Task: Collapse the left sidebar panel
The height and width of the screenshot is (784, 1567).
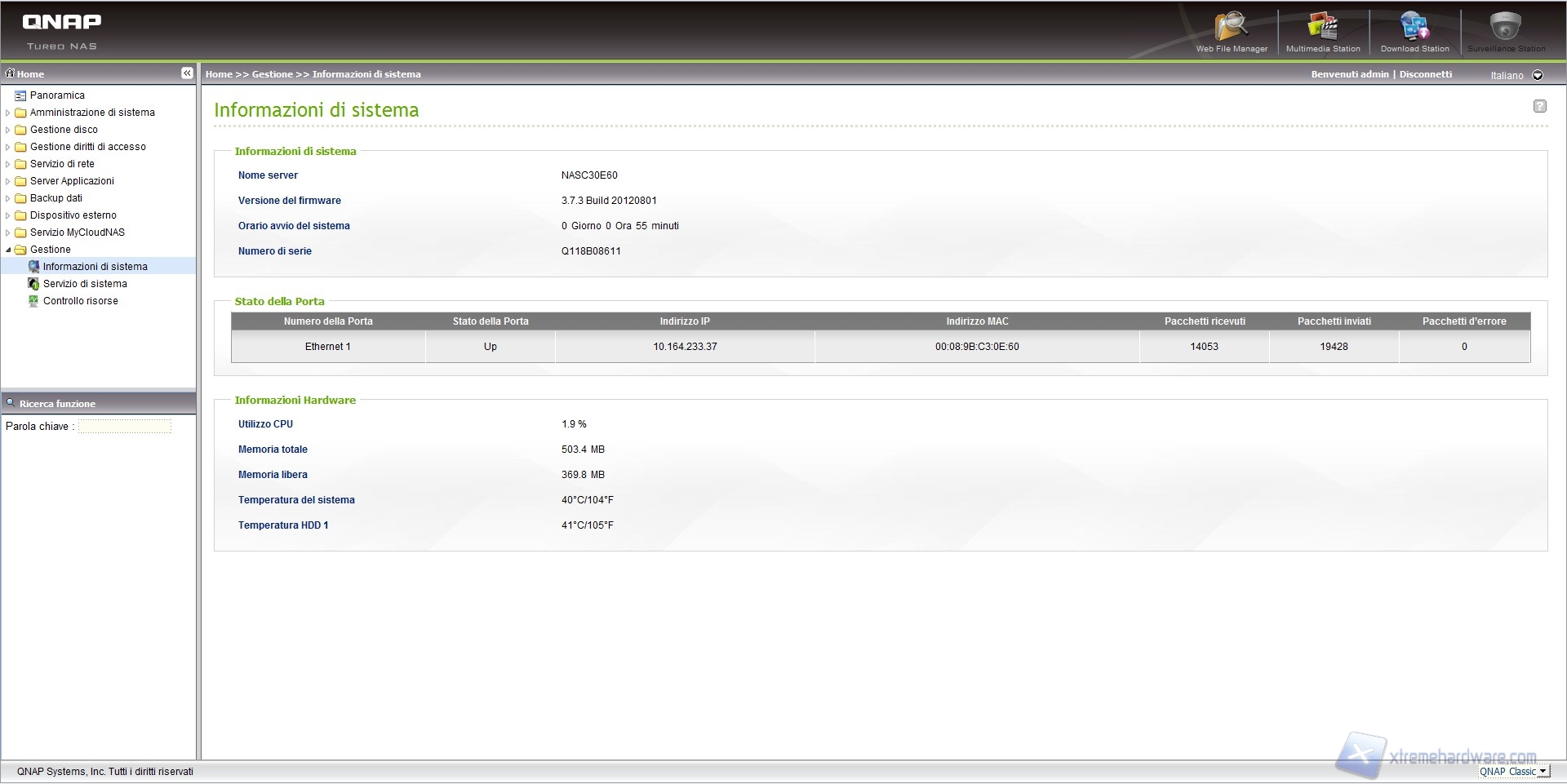Action: tap(187, 73)
